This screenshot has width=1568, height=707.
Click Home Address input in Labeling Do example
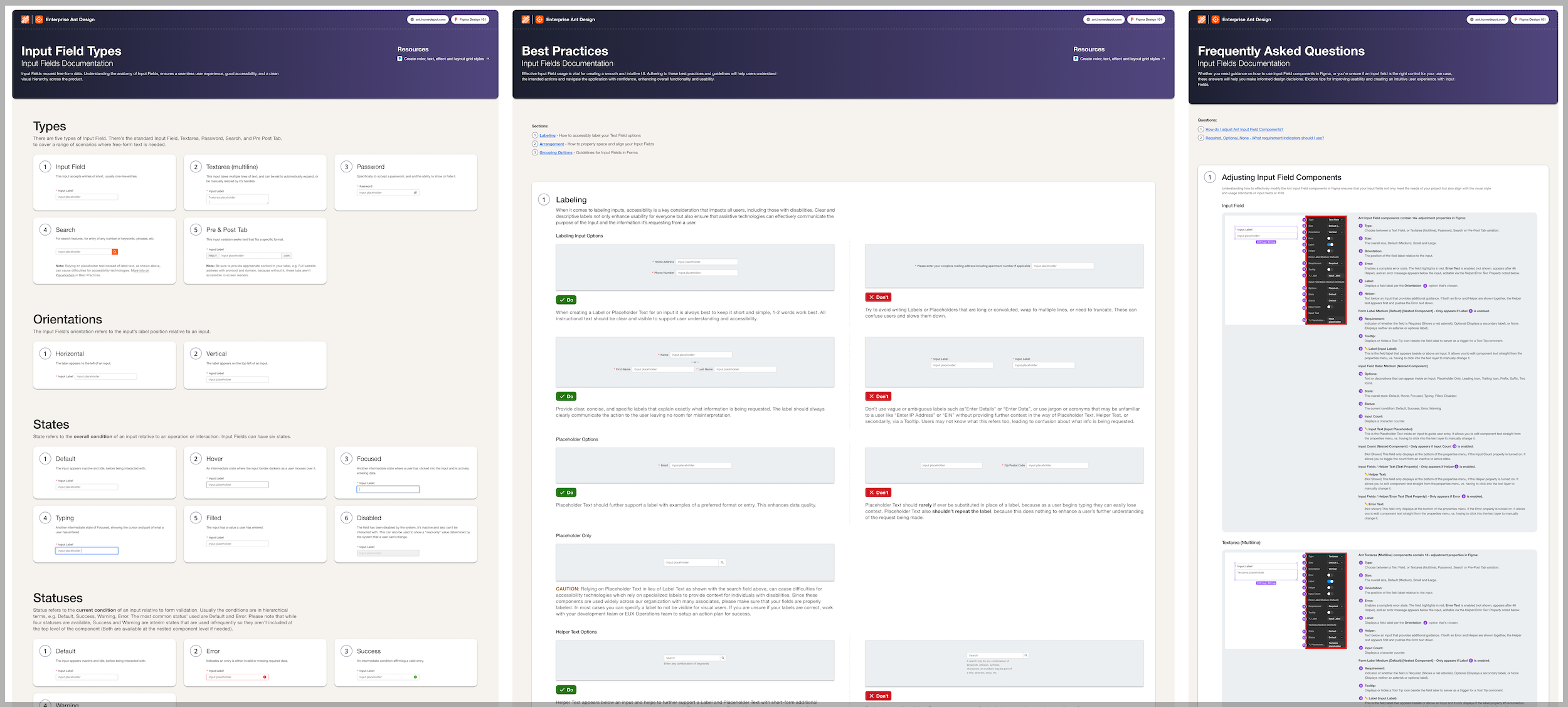(707, 262)
